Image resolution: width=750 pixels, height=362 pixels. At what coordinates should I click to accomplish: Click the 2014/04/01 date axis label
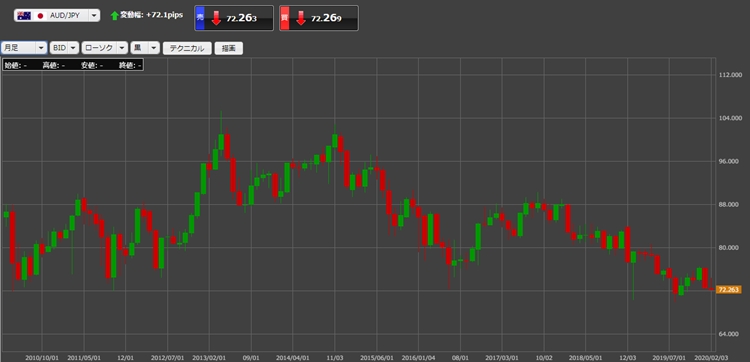293,357
